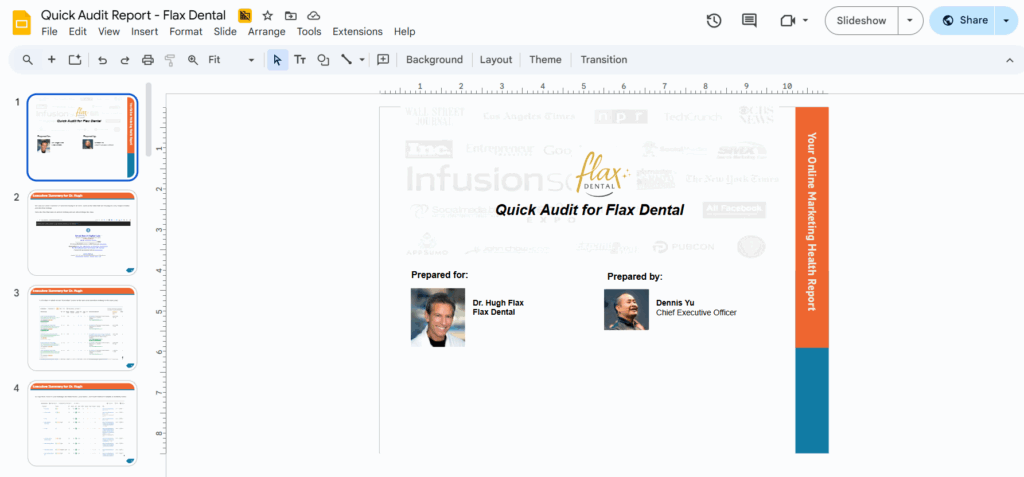Click the orange sidebar banner on slide
1024x477 pixels.
(811, 226)
